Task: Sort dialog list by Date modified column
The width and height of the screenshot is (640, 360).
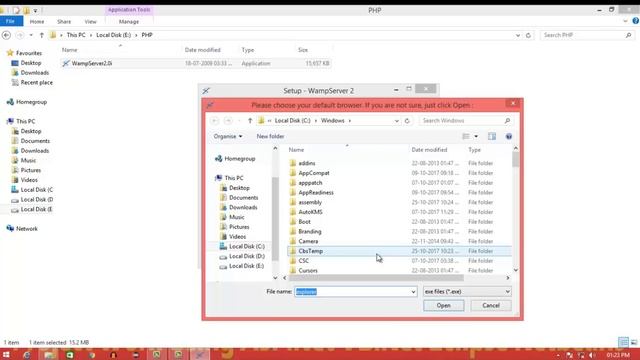Action: click(429, 150)
